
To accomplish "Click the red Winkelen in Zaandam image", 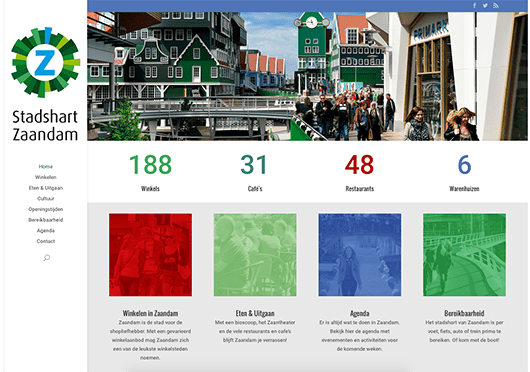I will [150, 255].
